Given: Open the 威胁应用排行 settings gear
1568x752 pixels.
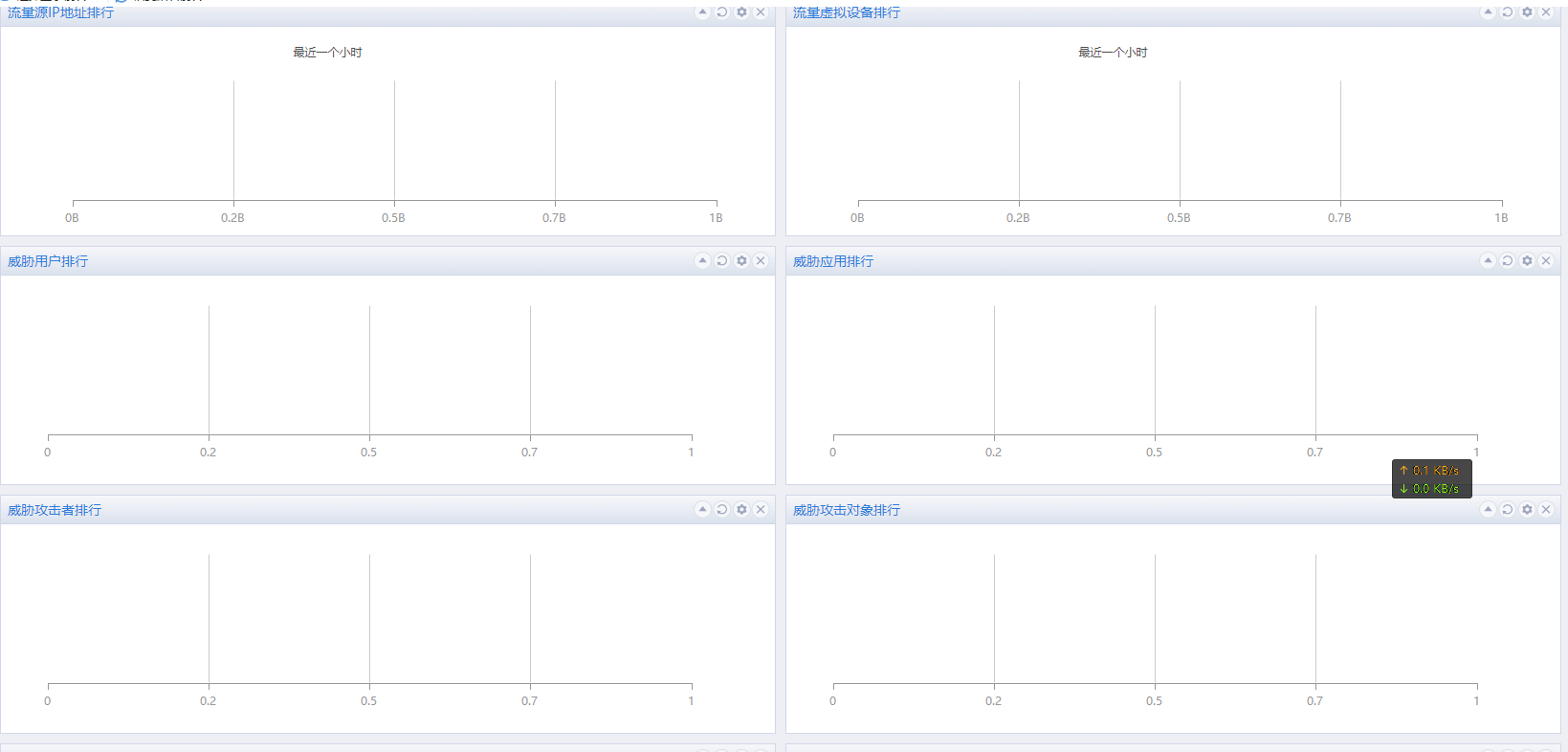Looking at the screenshot, I should pos(1527,260).
